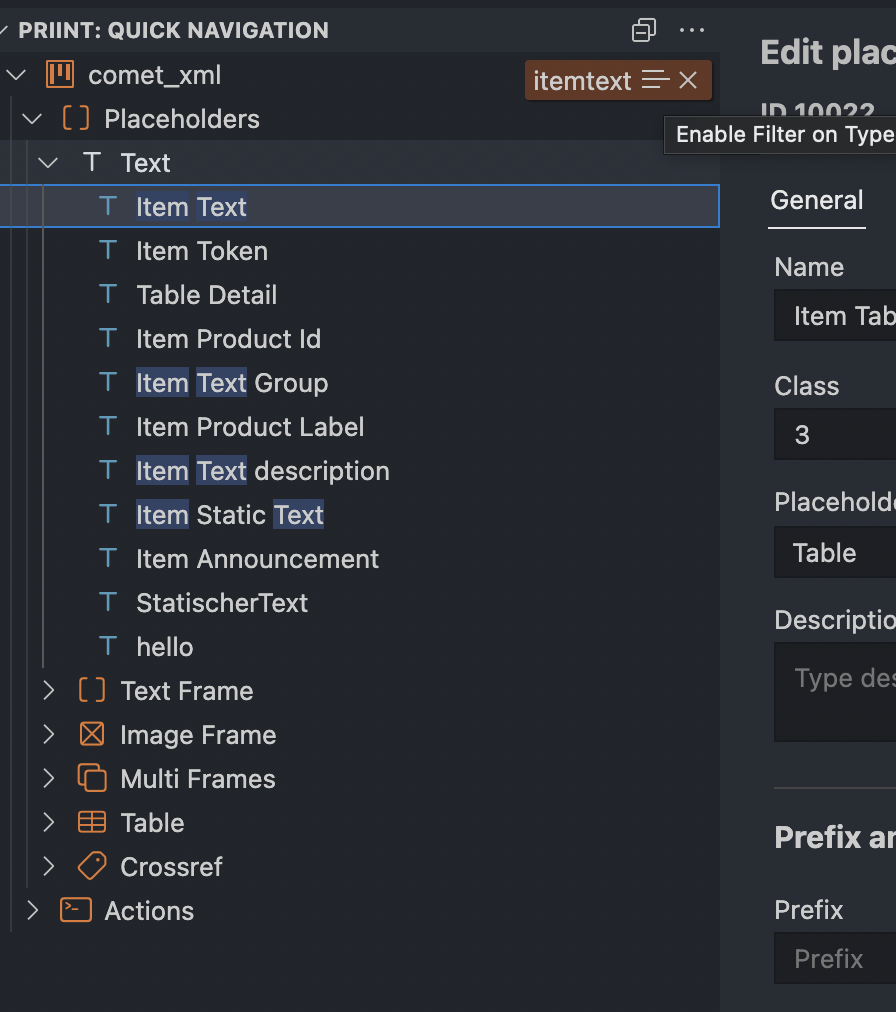This screenshot has width=896, height=1012.
Task: Select the Item Static Text placeholder
Action: point(360,514)
